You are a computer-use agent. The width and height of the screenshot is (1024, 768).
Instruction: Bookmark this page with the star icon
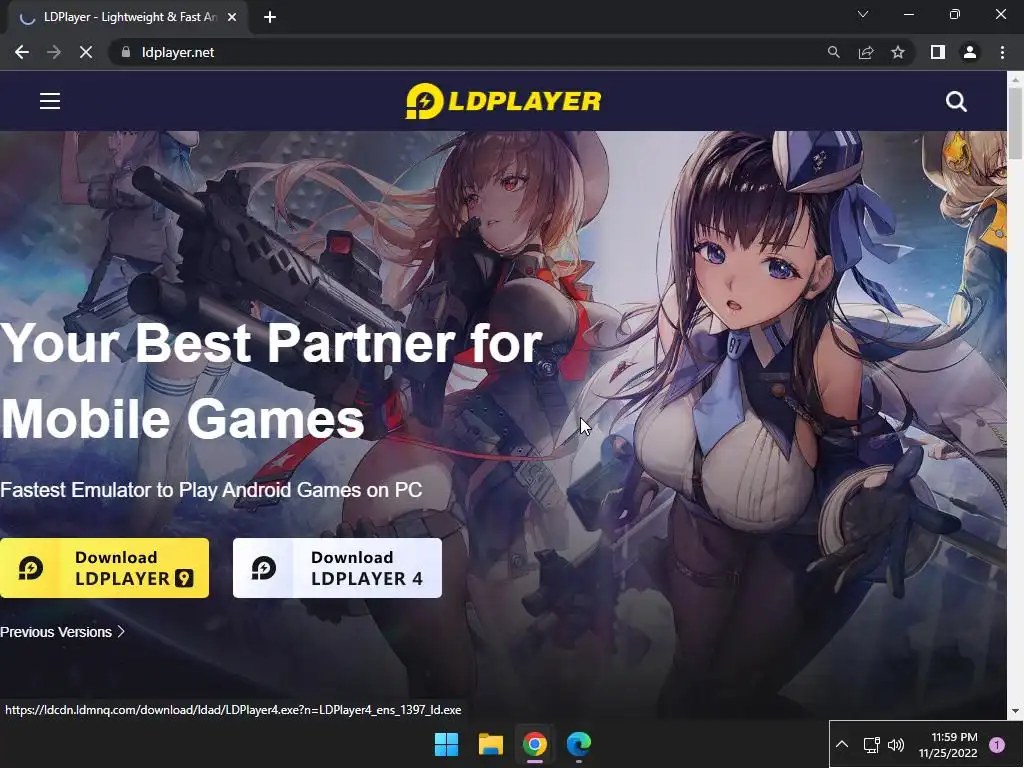[x=898, y=52]
